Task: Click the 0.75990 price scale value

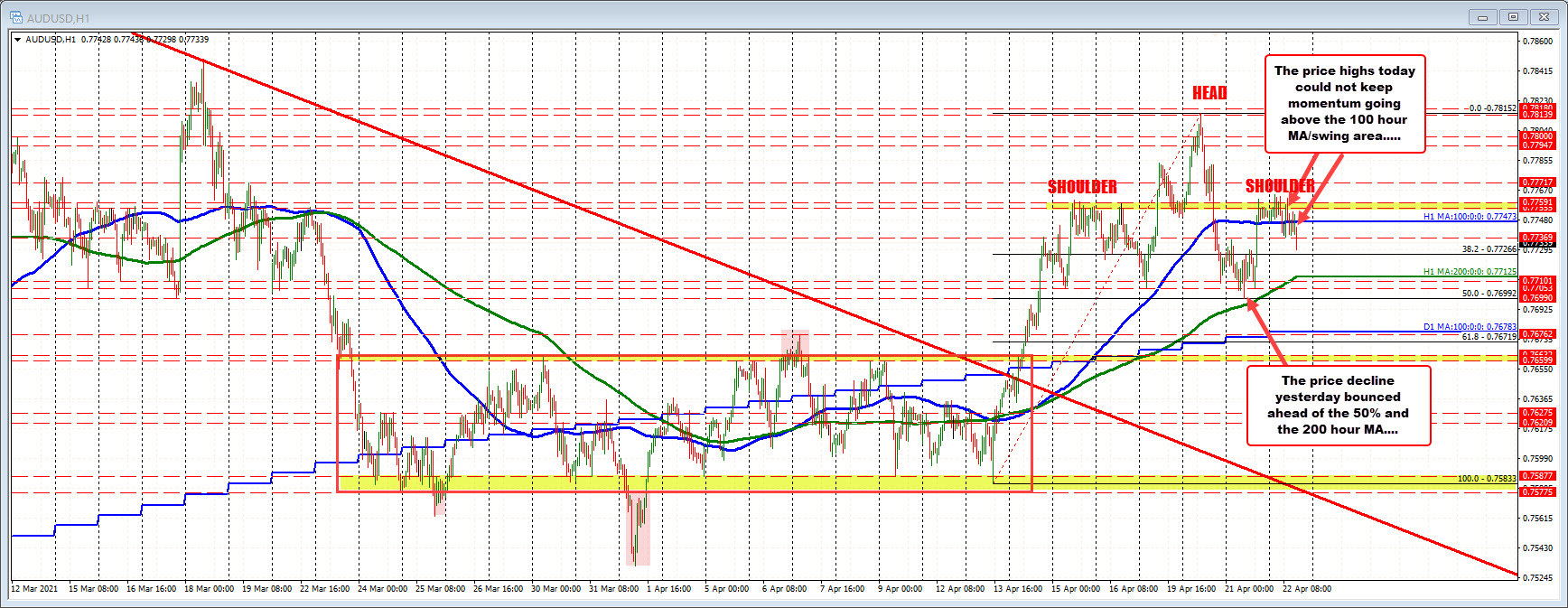Action: coord(1538,459)
